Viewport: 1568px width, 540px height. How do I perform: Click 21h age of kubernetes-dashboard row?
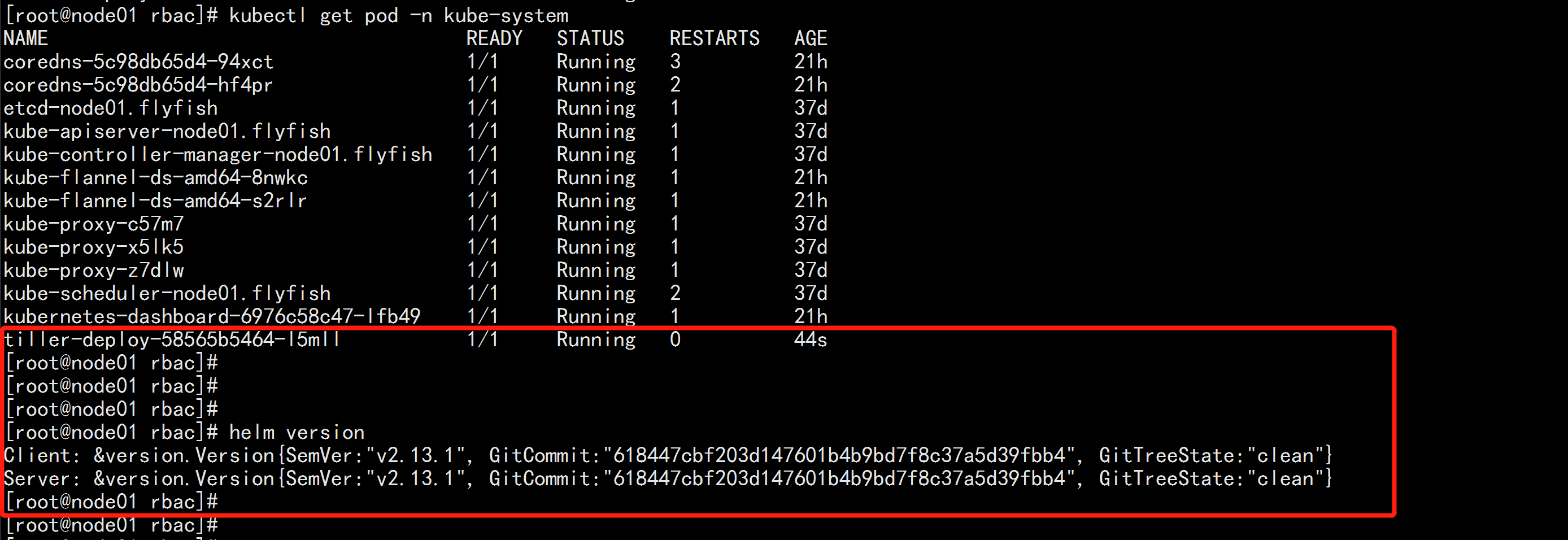811,316
